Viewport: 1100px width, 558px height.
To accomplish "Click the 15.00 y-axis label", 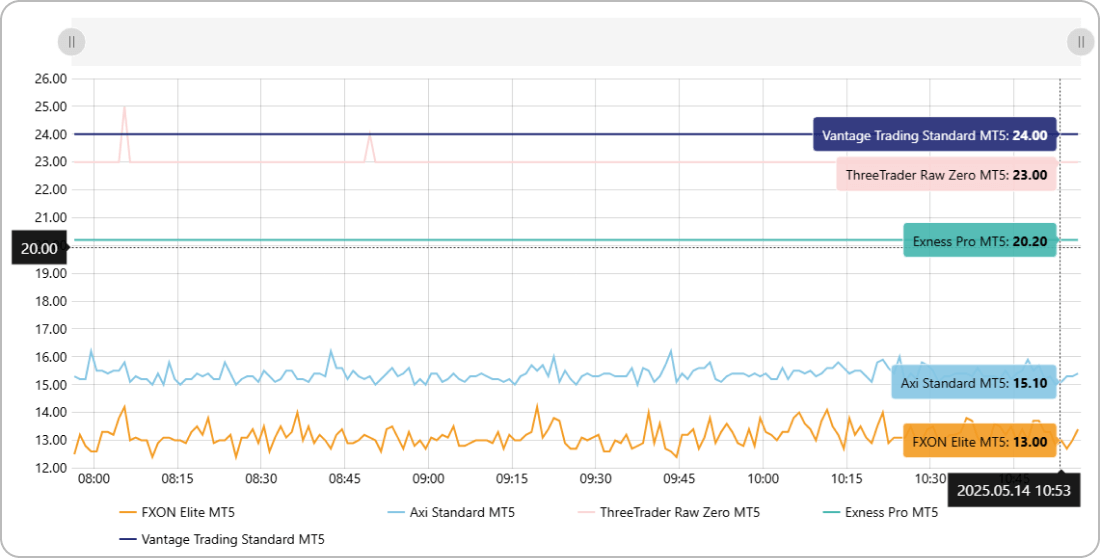I will coord(51,385).
